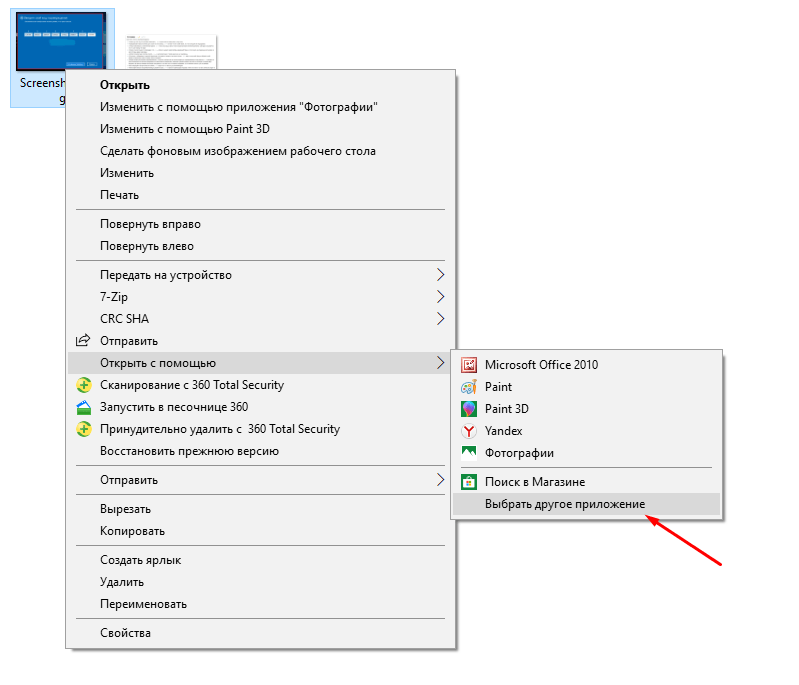Click the 360 sandbox icon
The height and width of the screenshot is (685, 799).
[x=84, y=407]
